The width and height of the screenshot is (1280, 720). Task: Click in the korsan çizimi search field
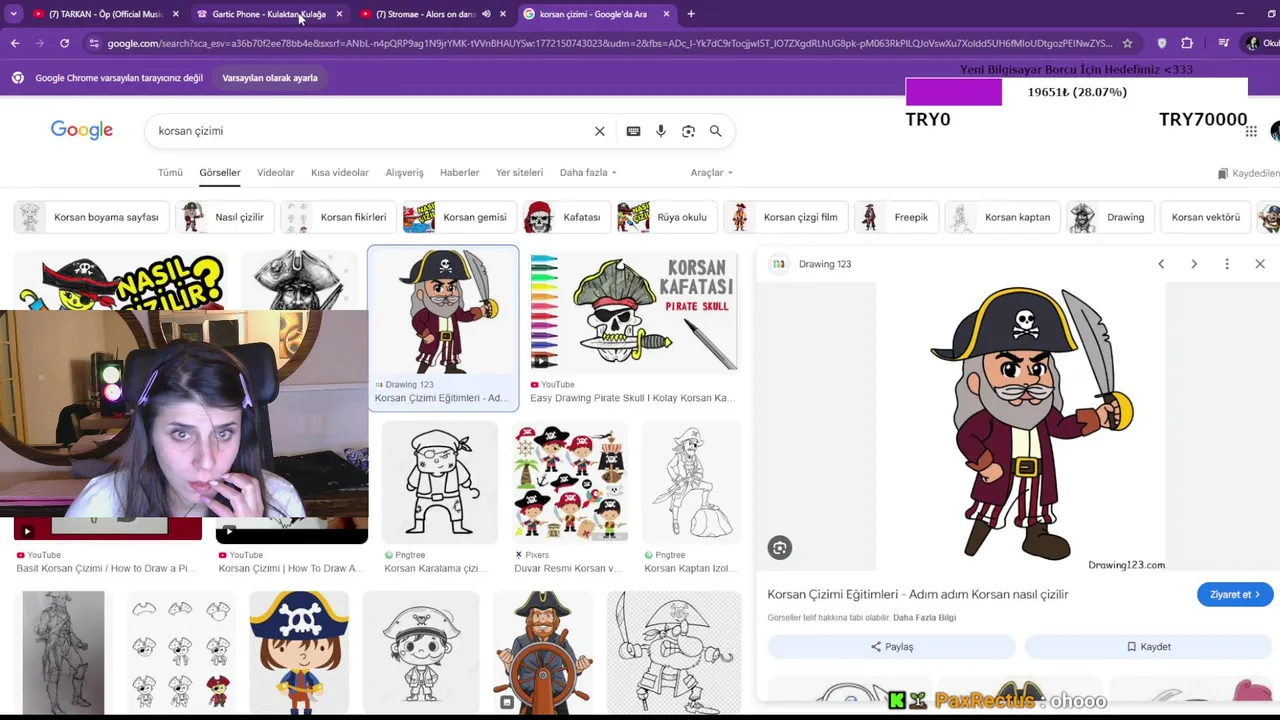[370, 131]
